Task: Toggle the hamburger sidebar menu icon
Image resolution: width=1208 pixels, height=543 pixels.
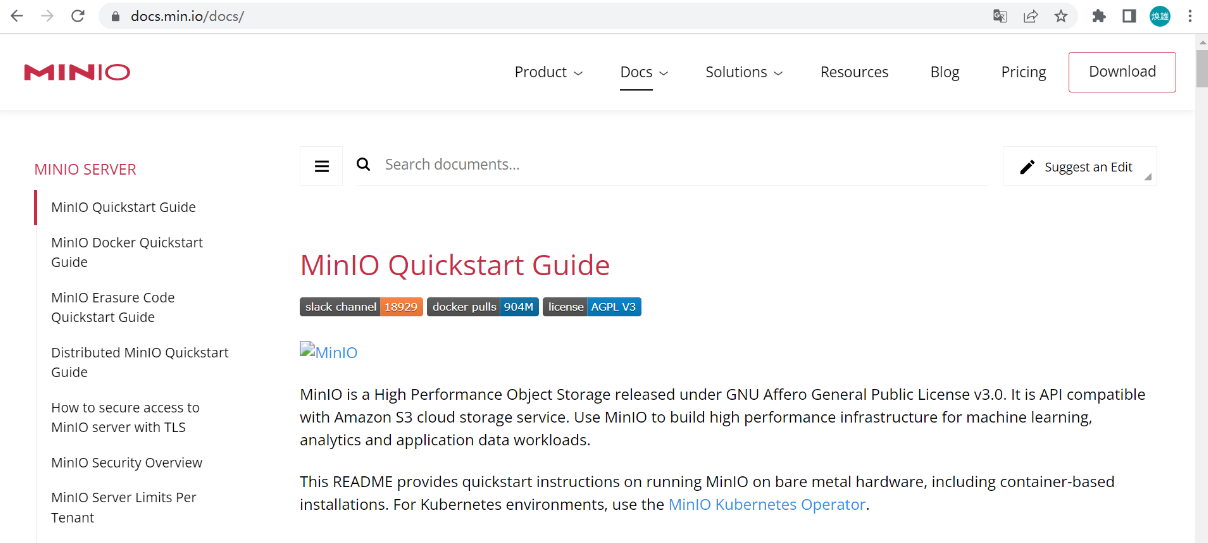Action: coord(322,166)
